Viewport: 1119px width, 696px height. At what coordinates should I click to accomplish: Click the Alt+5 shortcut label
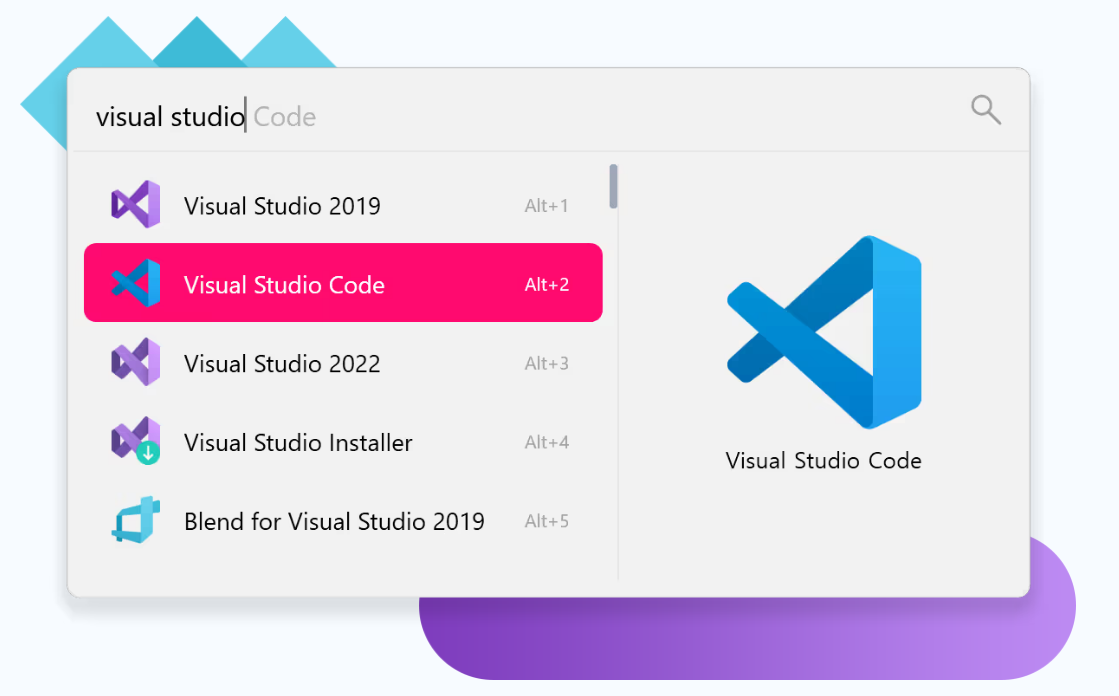(x=546, y=521)
